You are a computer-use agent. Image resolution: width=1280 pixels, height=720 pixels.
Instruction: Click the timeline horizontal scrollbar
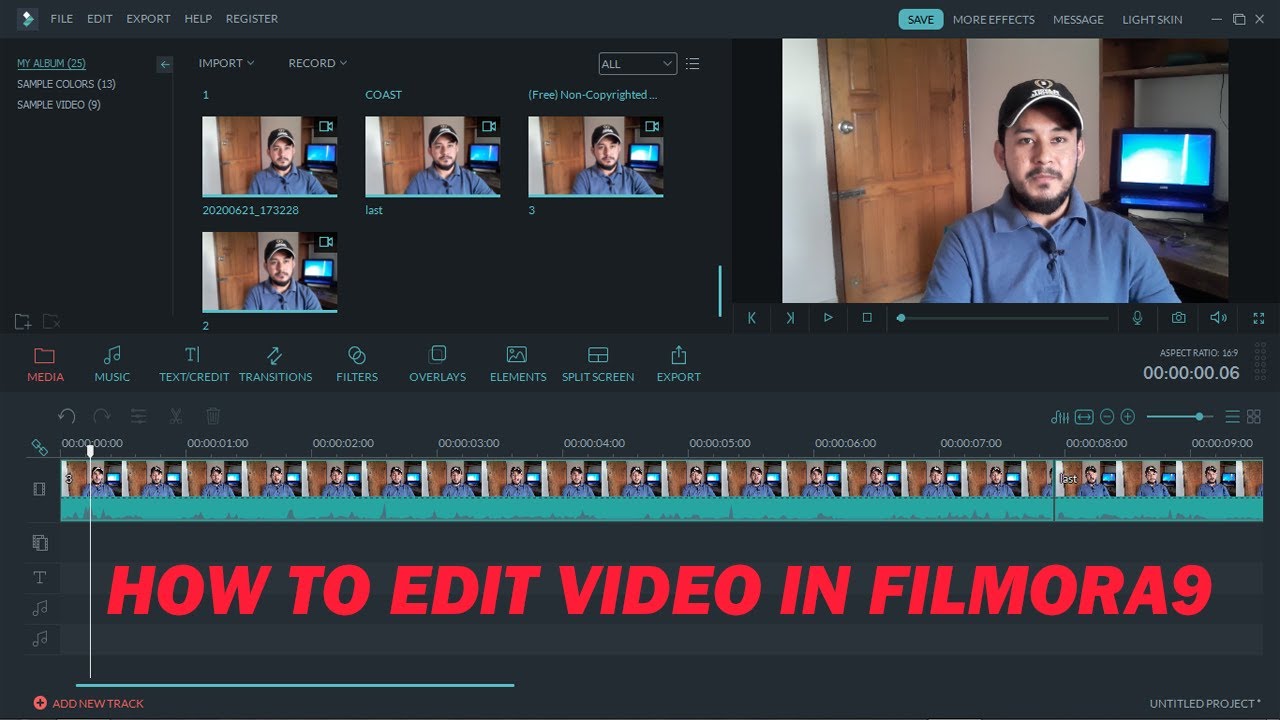pyautogui.click(x=295, y=685)
